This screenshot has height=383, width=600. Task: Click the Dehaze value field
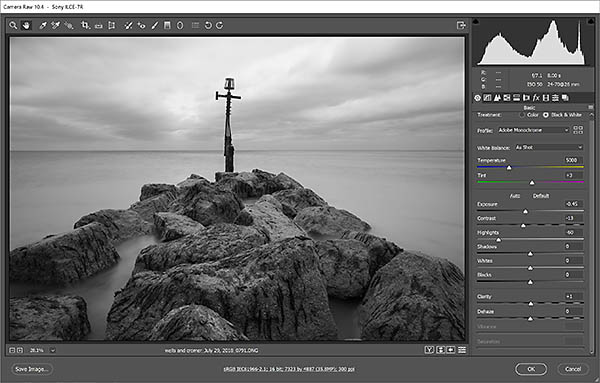[574, 311]
